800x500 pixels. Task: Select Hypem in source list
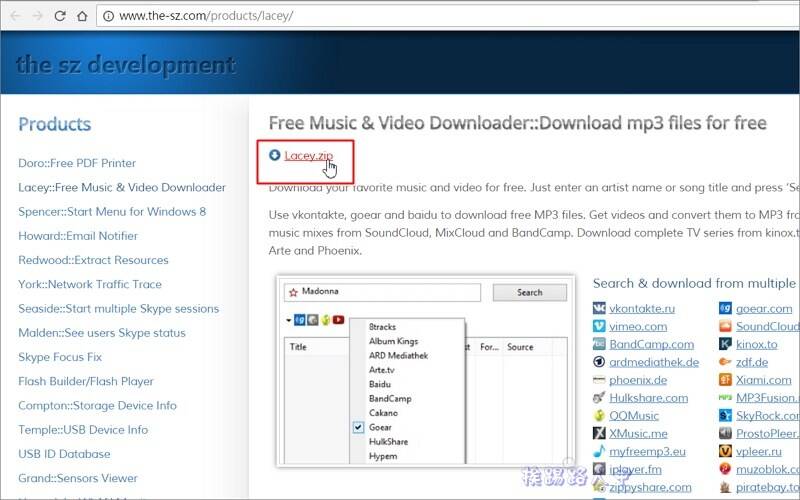383,456
